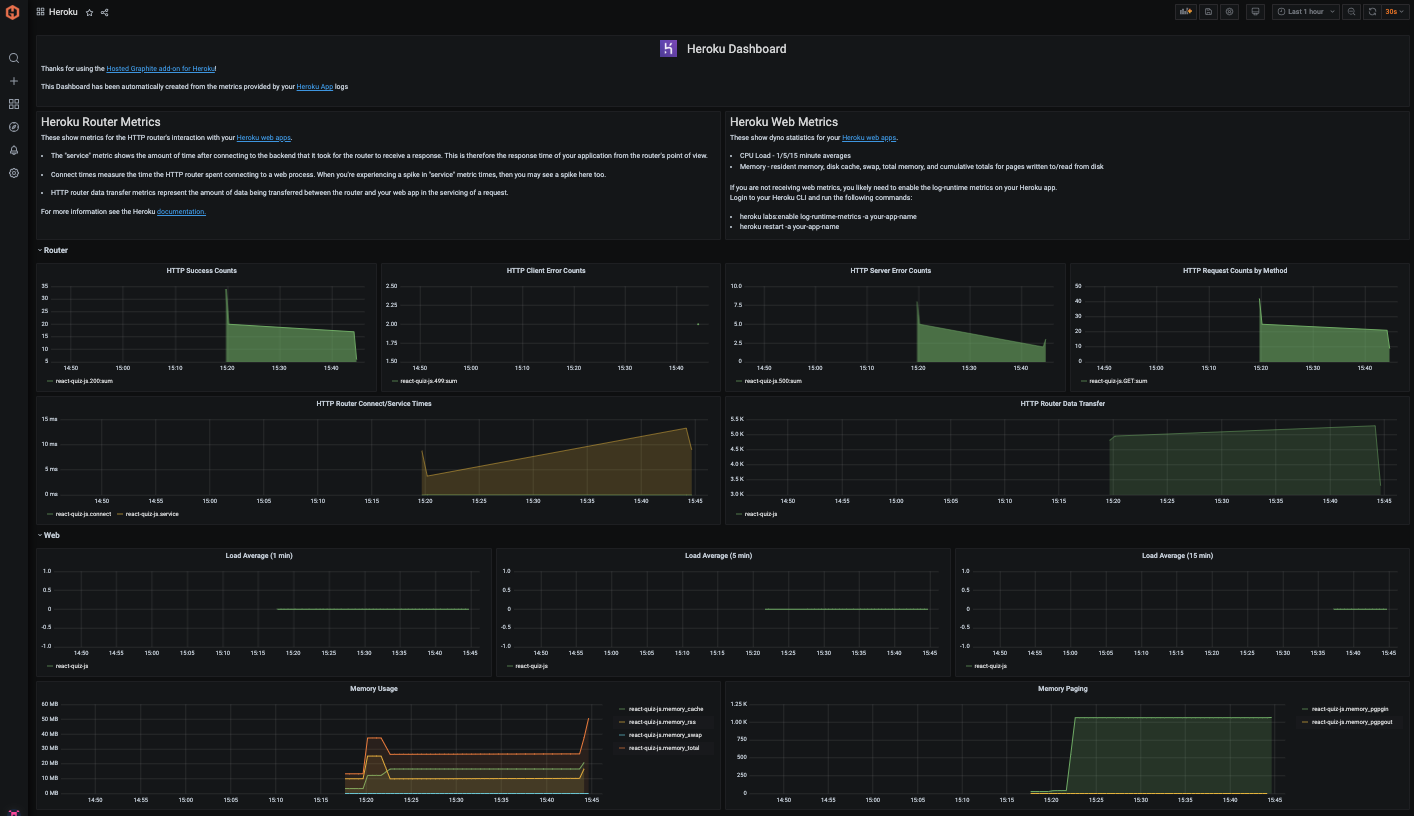Viewport: 1414px width, 816px height.
Task: Open the Load Average (15 min) panel menu
Action: tap(1178, 556)
